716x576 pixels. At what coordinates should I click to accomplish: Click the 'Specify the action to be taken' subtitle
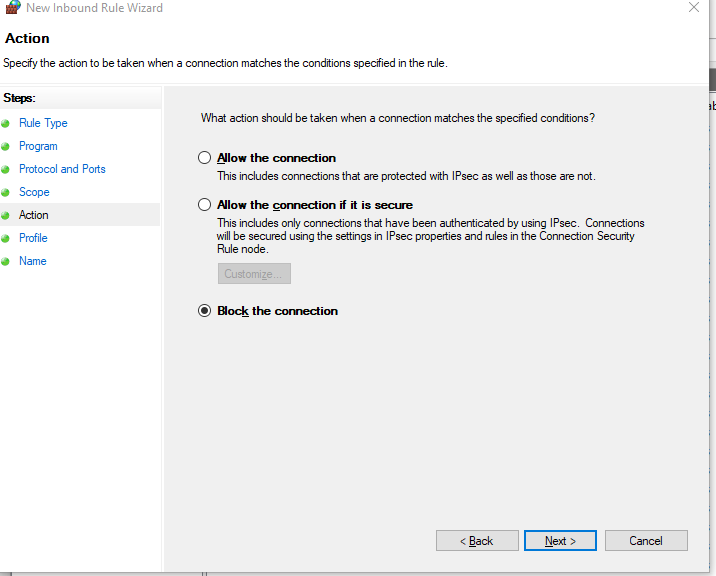click(x=225, y=63)
